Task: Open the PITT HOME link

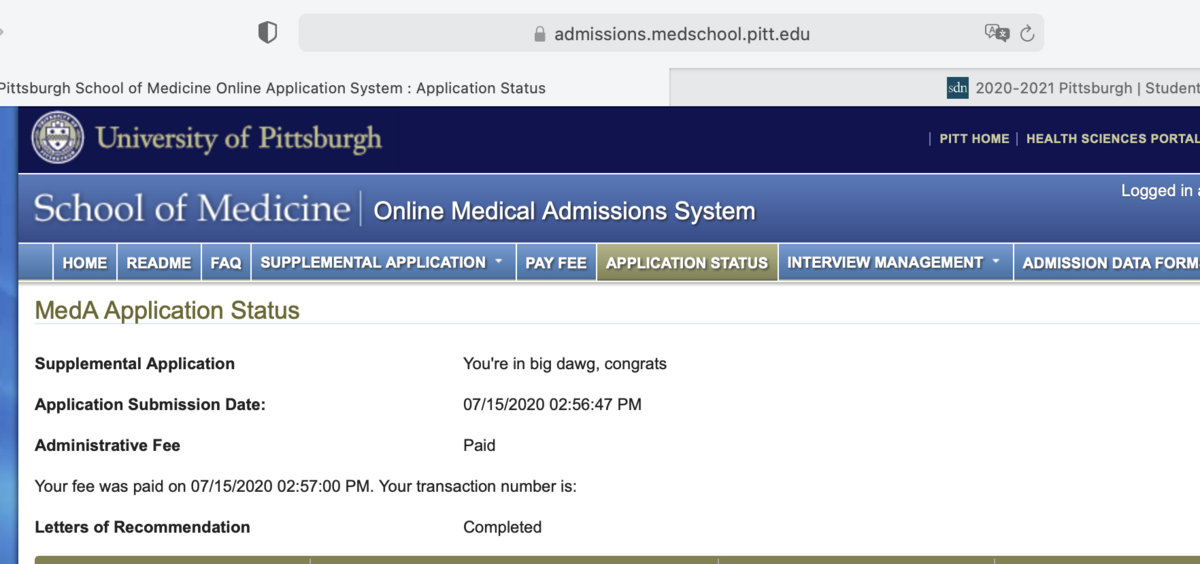Action: (x=974, y=139)
